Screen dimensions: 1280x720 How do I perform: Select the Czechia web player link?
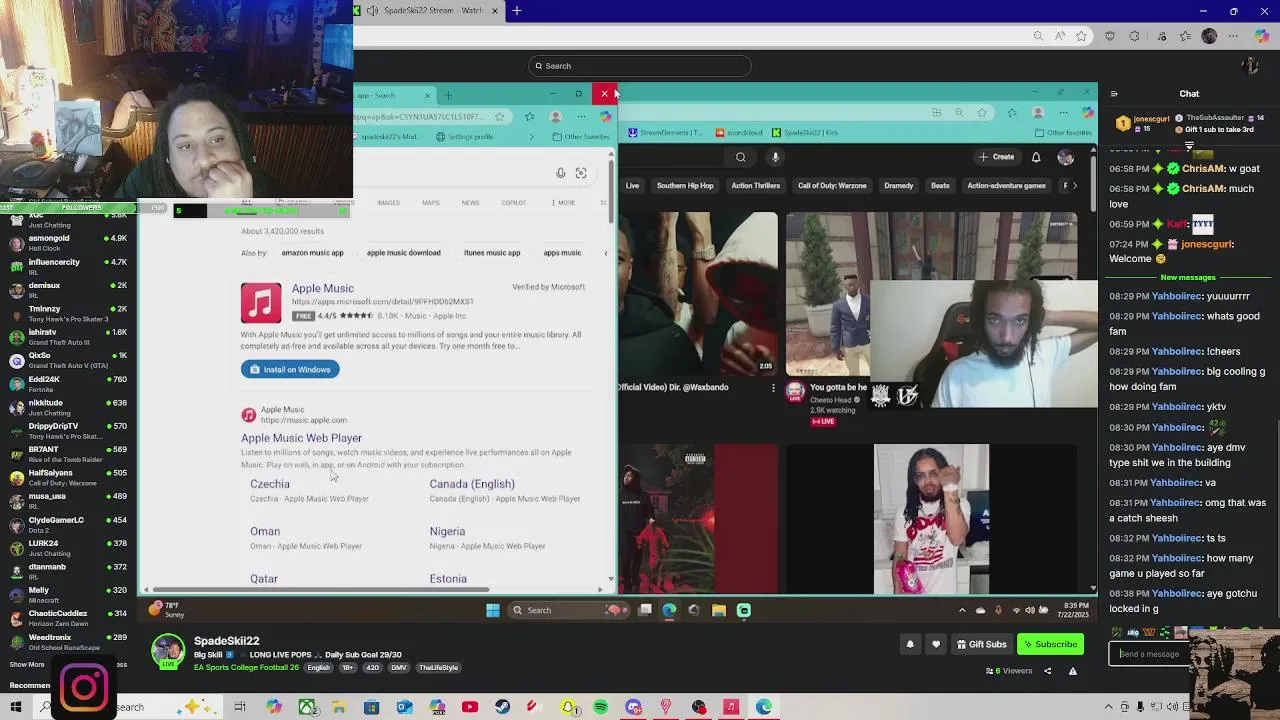pos(270,484)
